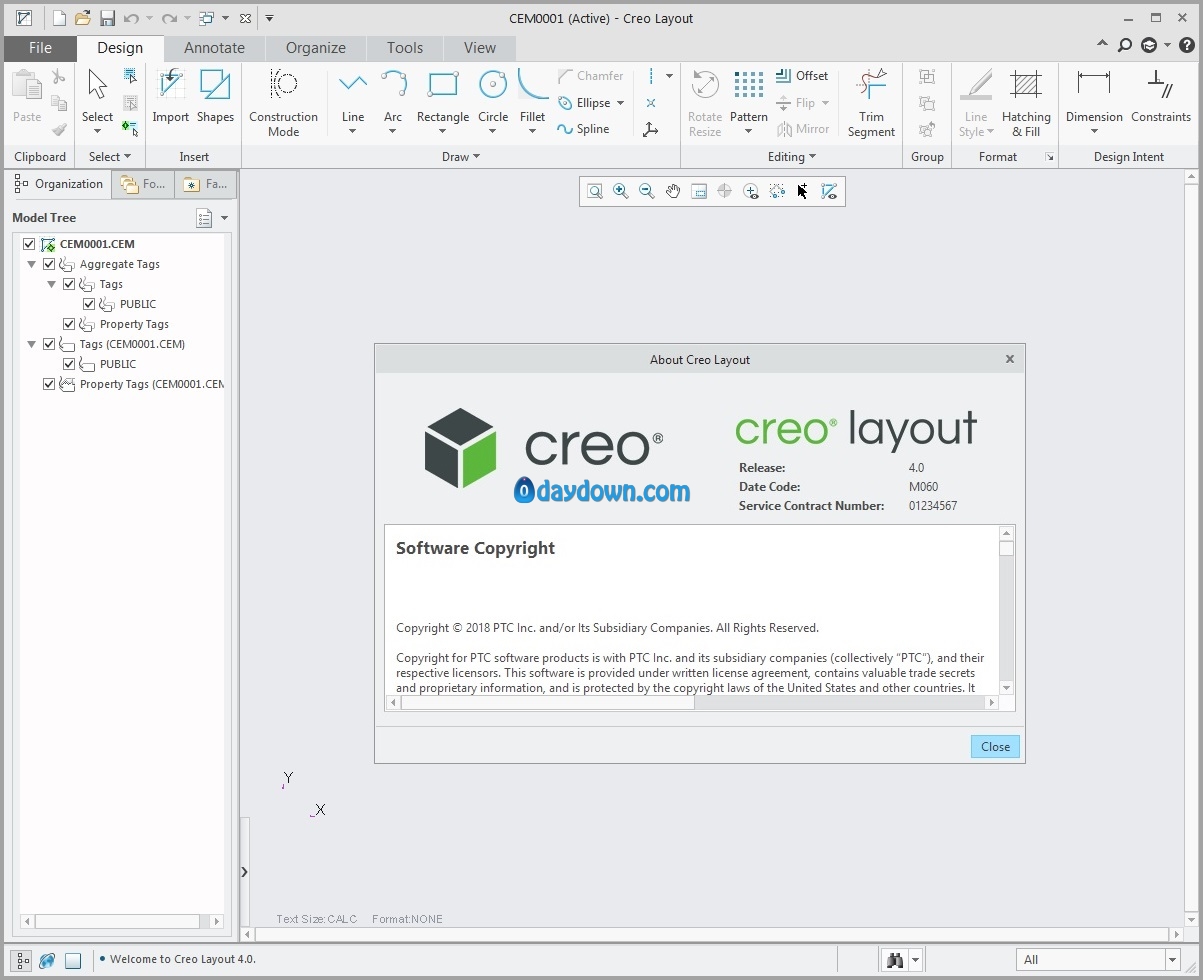Open the Constraints tool
Viewport: 1203px width, 980px height.
[1161, 97]
